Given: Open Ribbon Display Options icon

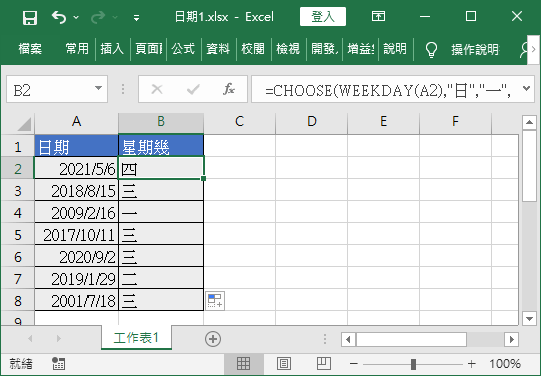Looking at the screenshot, I should [x=378, y=16].
